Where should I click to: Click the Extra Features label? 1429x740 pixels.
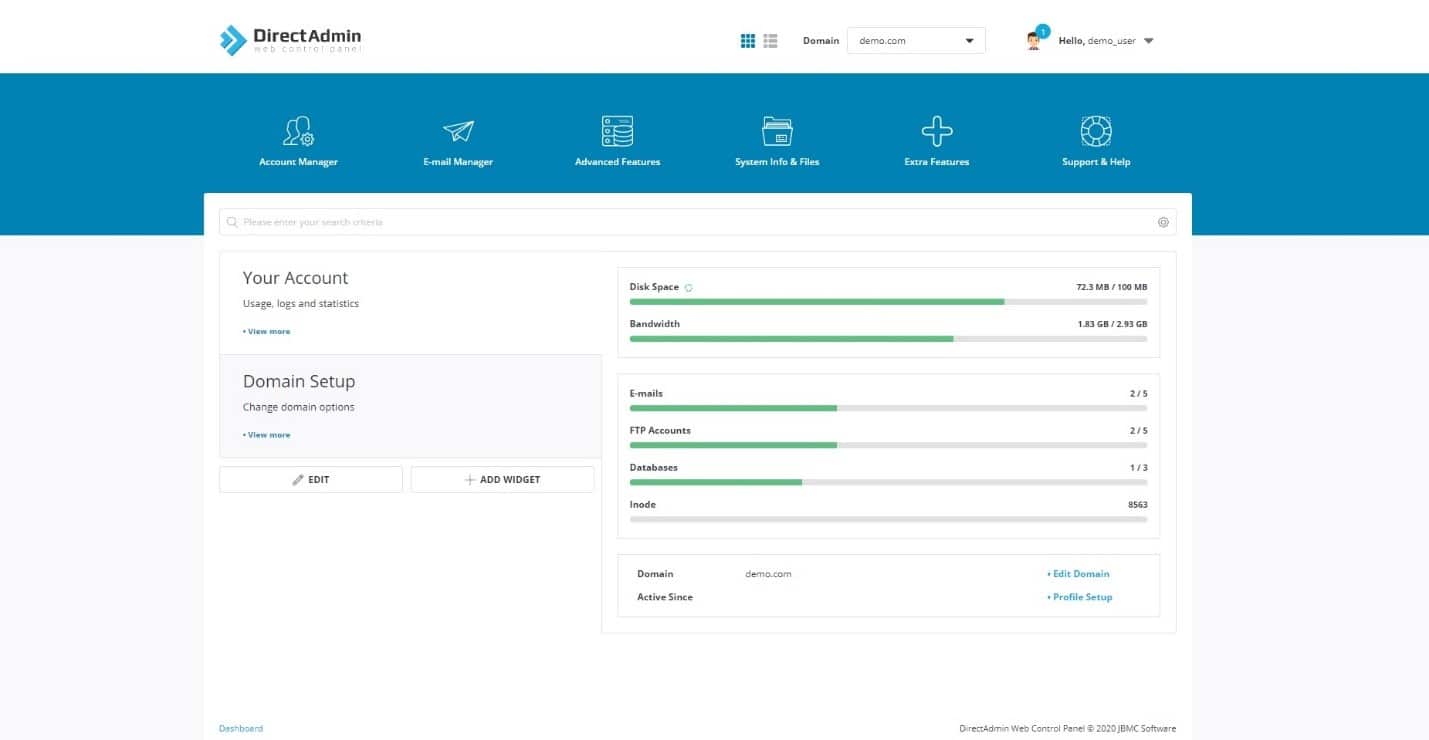tap(937, 162)
